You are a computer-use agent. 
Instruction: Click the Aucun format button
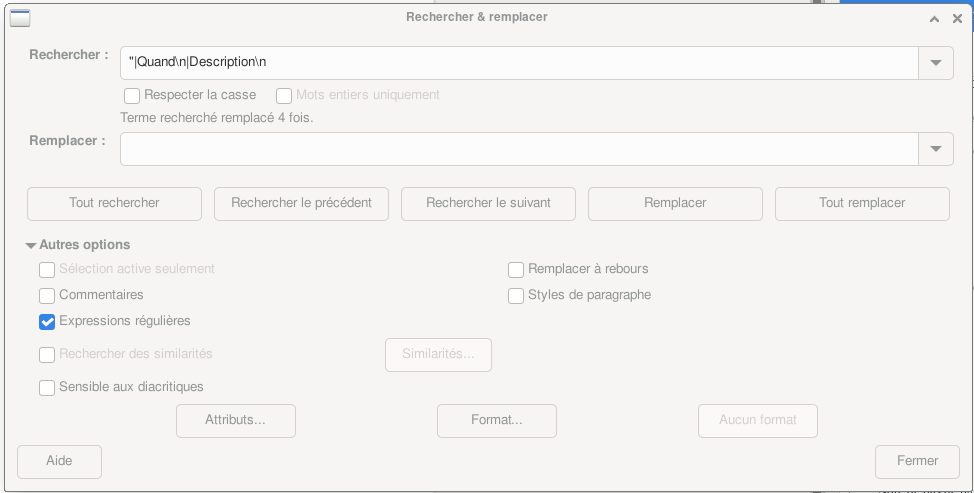point(758,420)
